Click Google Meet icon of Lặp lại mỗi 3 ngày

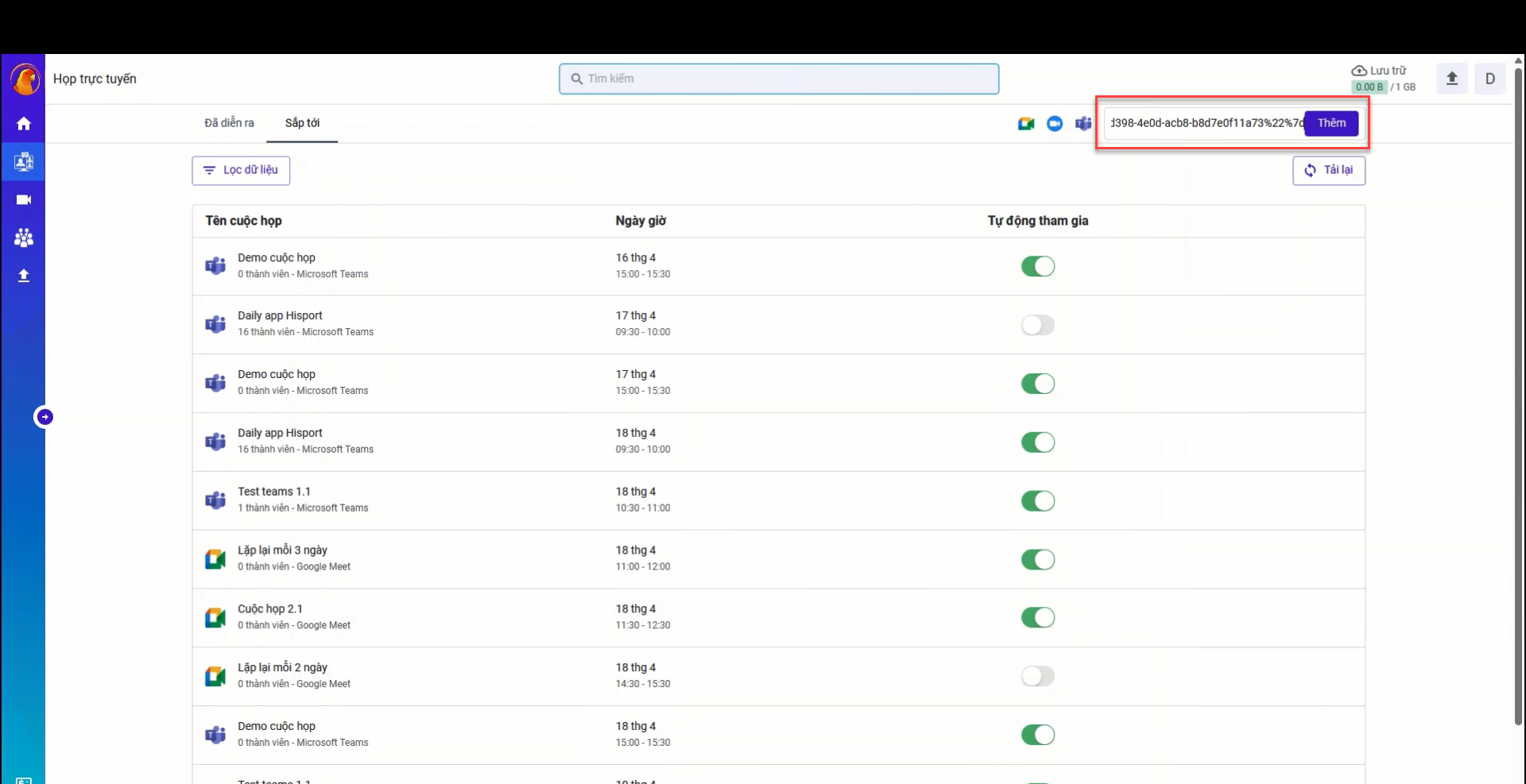click(x=215, y=559)
